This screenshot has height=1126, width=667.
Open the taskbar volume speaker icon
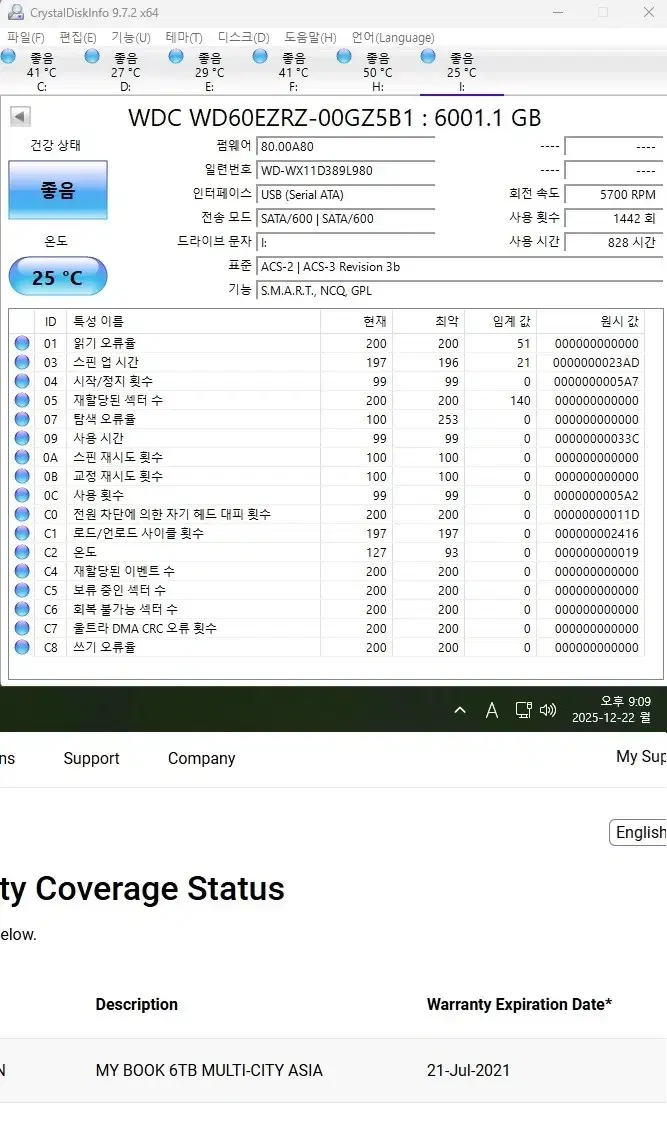click(548, 710)
